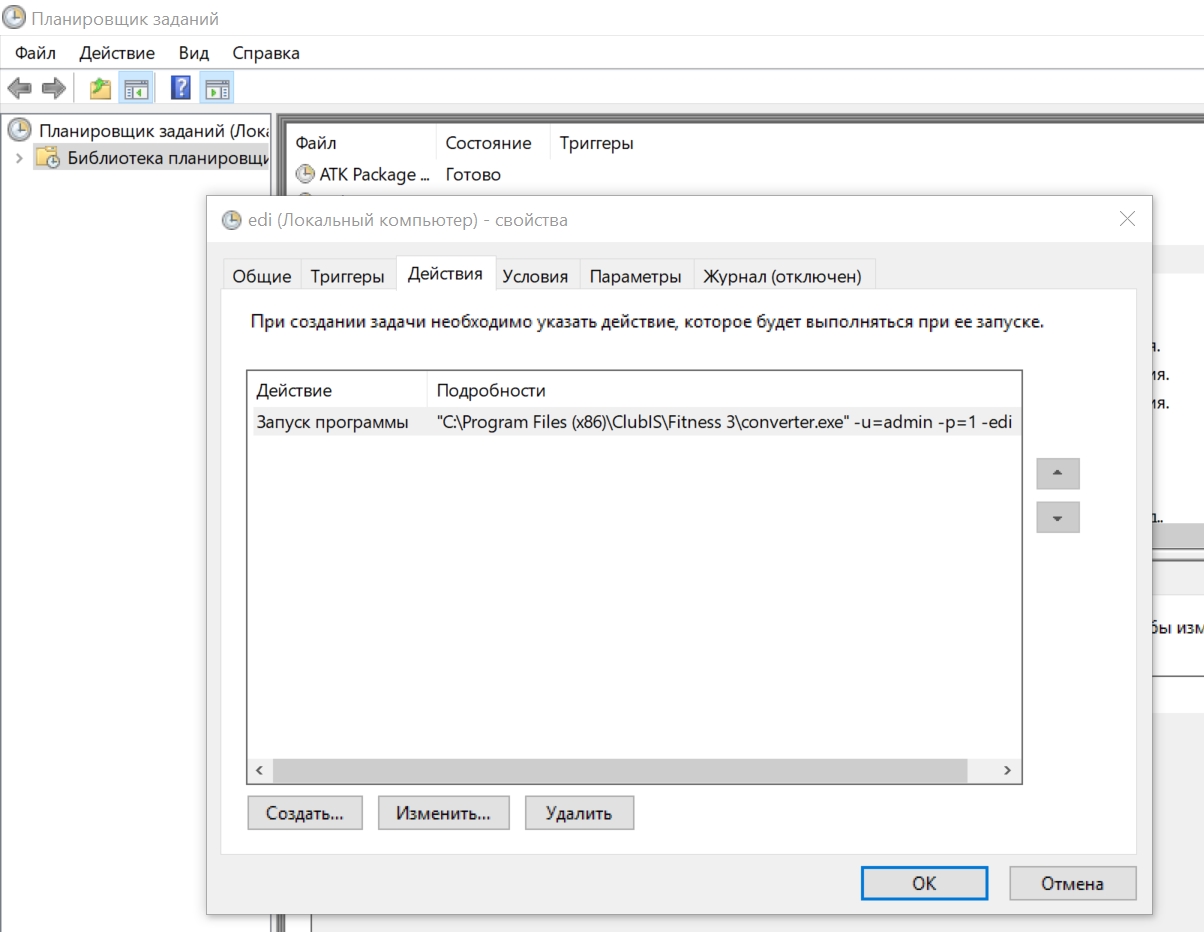
Task: Click the actions list horizontal scrollbar thumb
Action: point(620,770)
